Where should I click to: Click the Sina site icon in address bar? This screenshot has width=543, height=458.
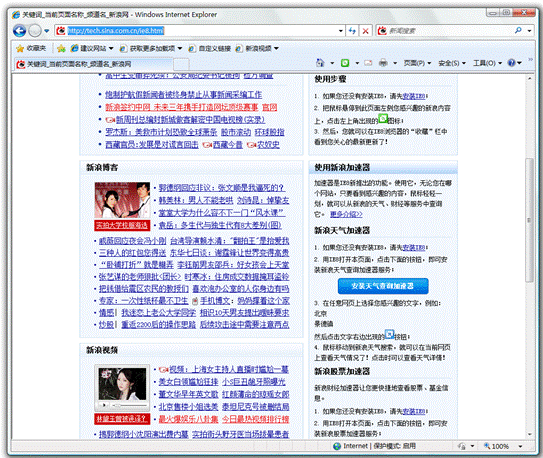click(61, 31)
